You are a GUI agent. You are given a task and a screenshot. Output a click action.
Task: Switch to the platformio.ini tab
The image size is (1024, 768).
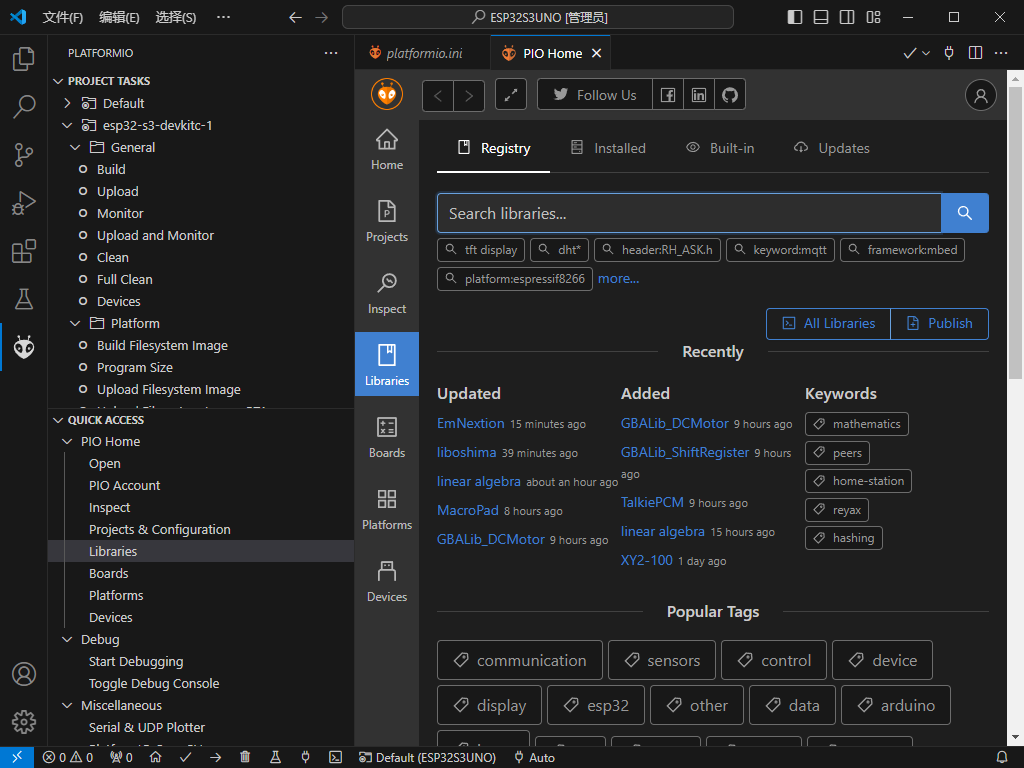click(423, 53)
